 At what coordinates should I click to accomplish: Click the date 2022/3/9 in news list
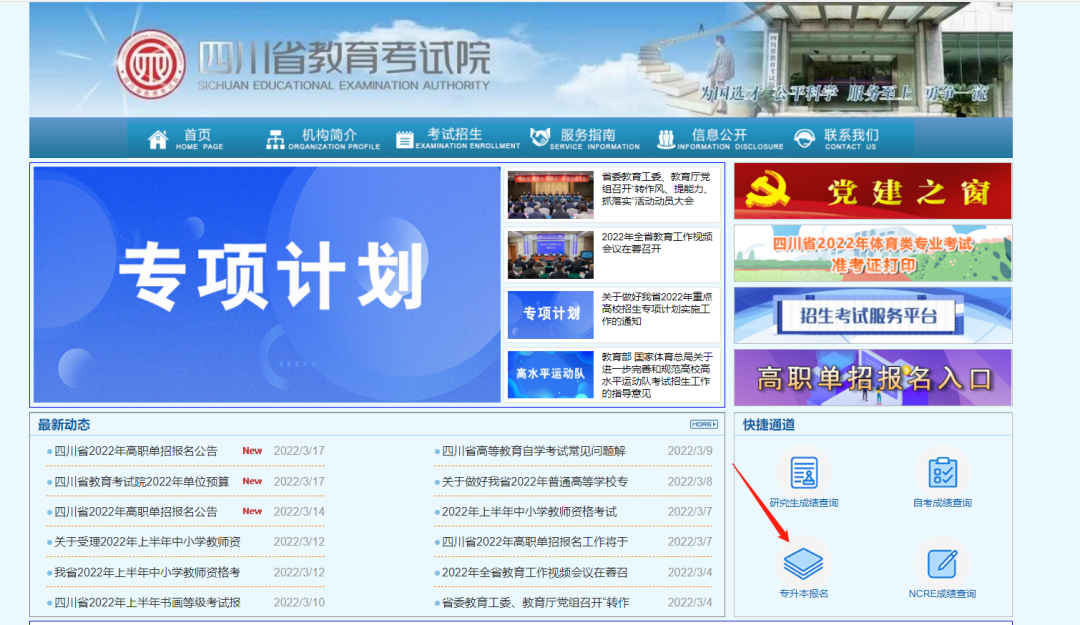point(690,451)
